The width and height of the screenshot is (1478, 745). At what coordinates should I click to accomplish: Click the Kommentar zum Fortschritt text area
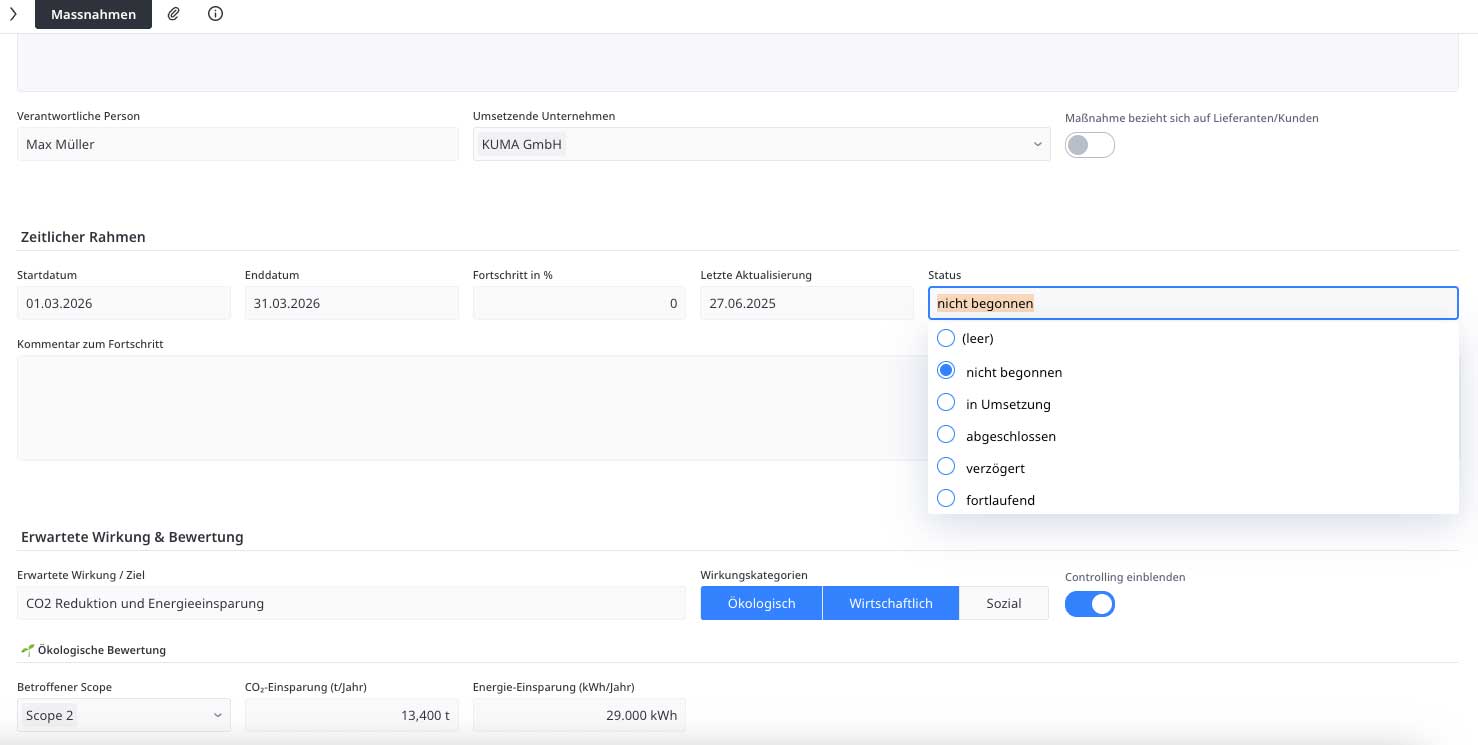[472, 408]
